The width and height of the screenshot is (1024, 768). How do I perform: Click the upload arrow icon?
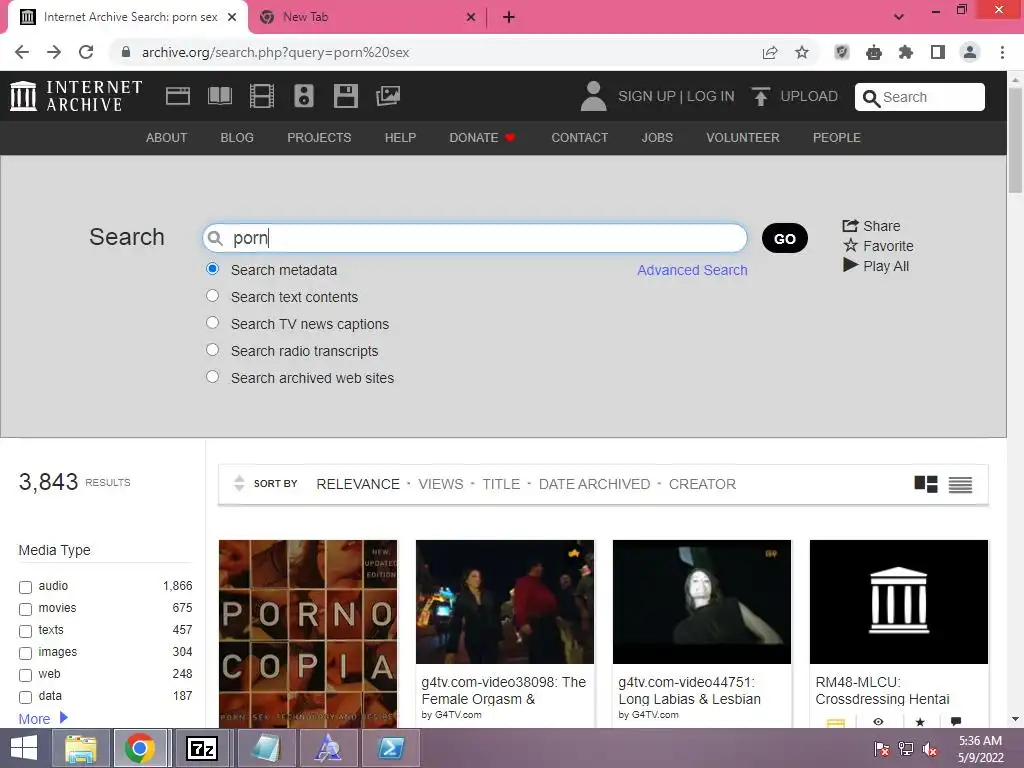click(x=760, y=97)
